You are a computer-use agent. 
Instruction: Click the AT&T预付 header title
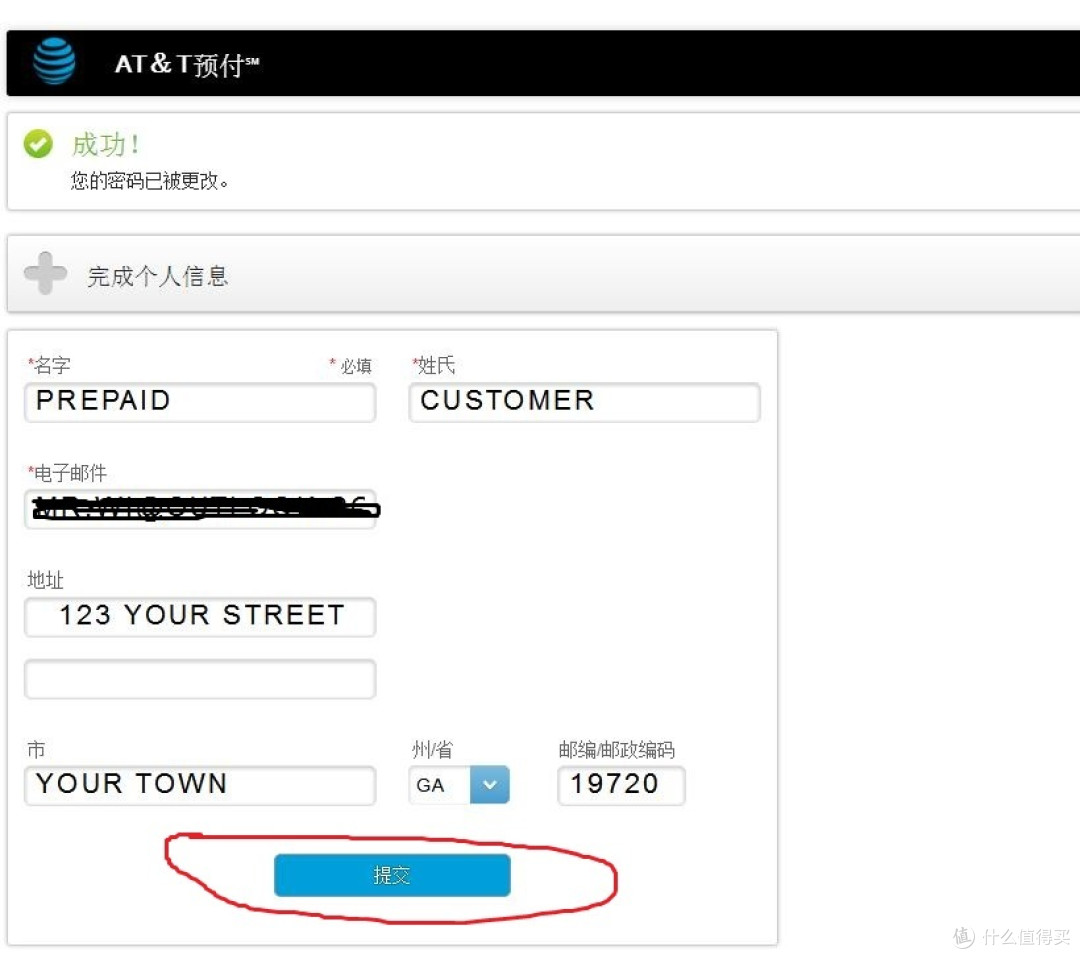tap(187, 64)
